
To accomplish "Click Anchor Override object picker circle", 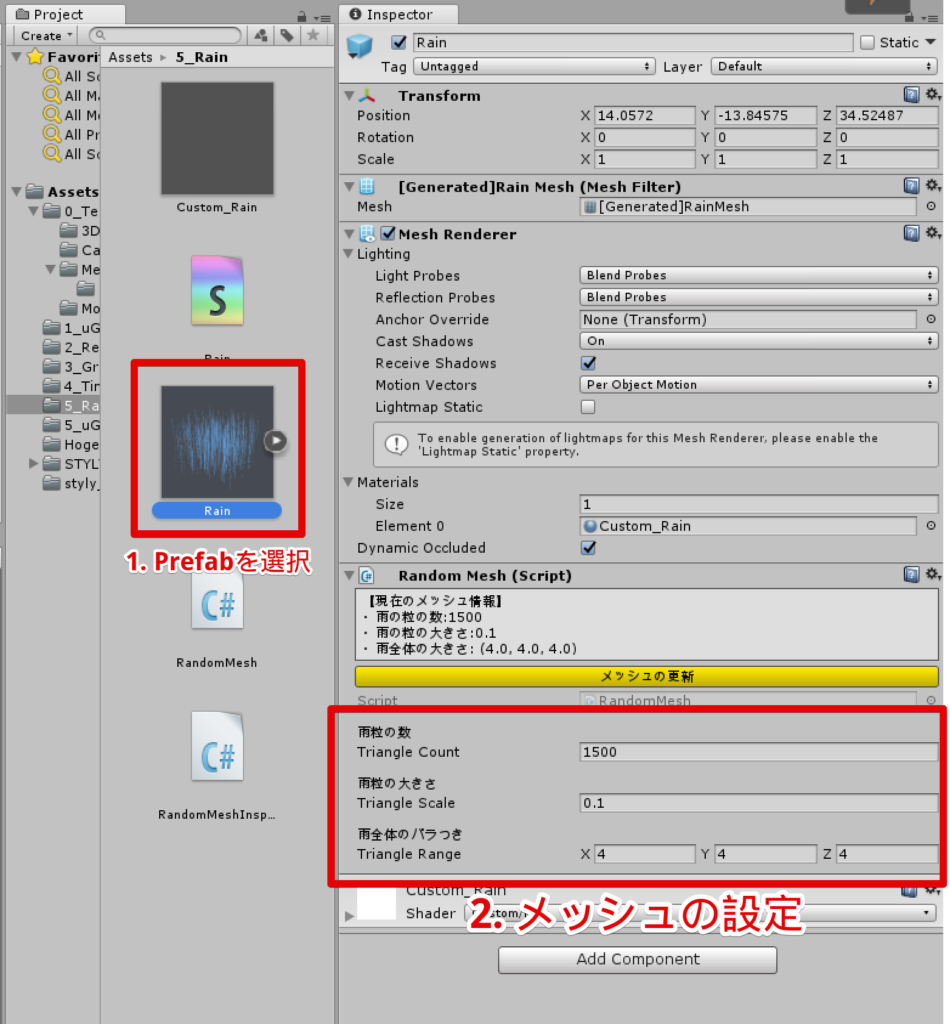I will [x=930, y=319].
